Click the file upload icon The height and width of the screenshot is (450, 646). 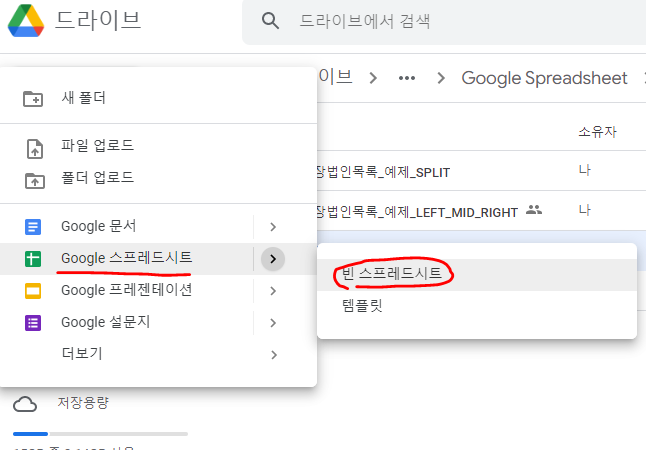coord(35,148)
